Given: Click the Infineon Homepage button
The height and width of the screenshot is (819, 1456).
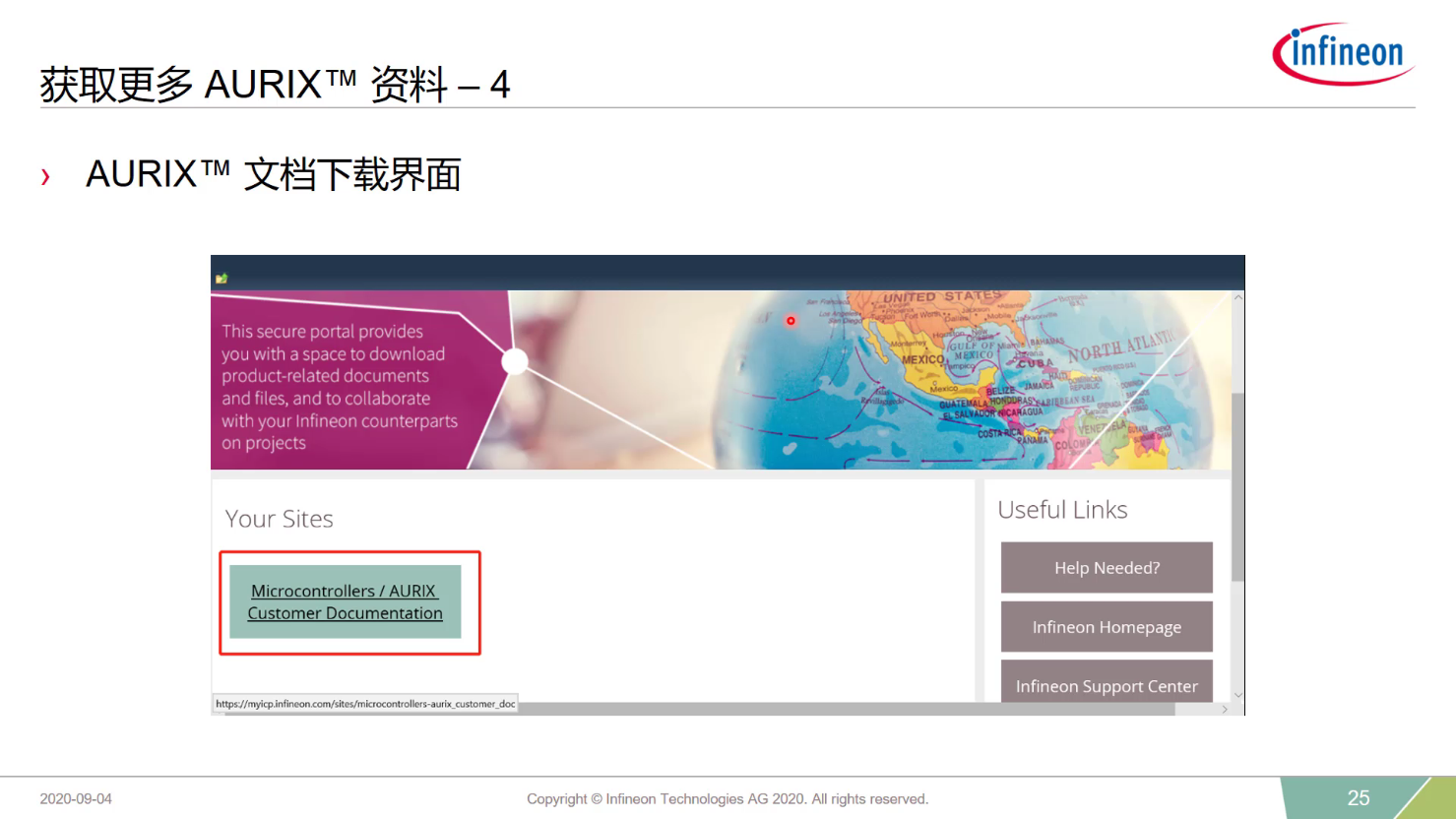Looking at the screenshot, I should coord(1106,626).
